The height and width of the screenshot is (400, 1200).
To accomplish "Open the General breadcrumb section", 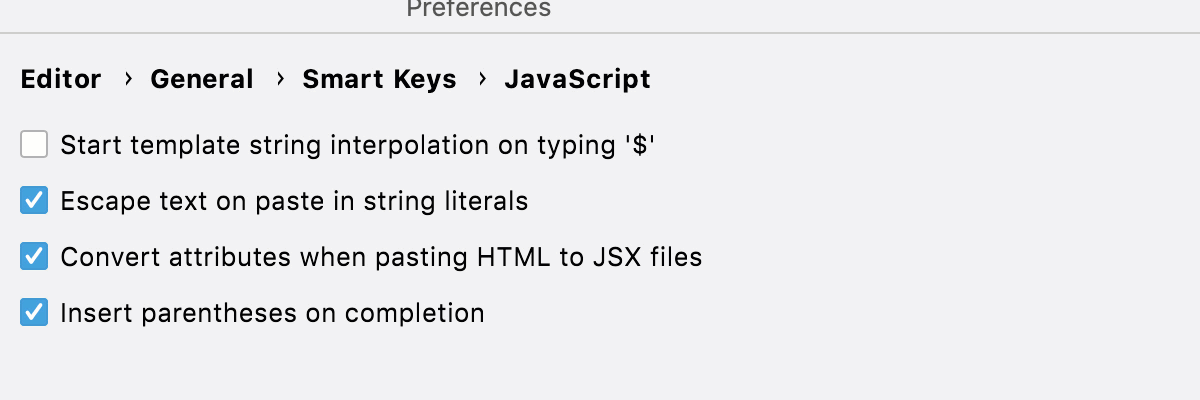I will point(202,79).
